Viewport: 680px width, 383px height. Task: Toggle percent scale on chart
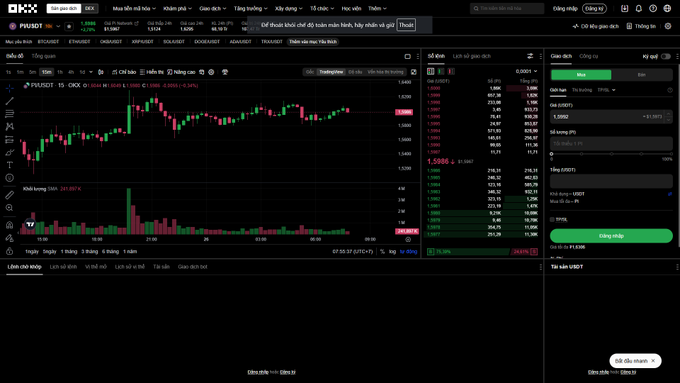coord(382,252)
